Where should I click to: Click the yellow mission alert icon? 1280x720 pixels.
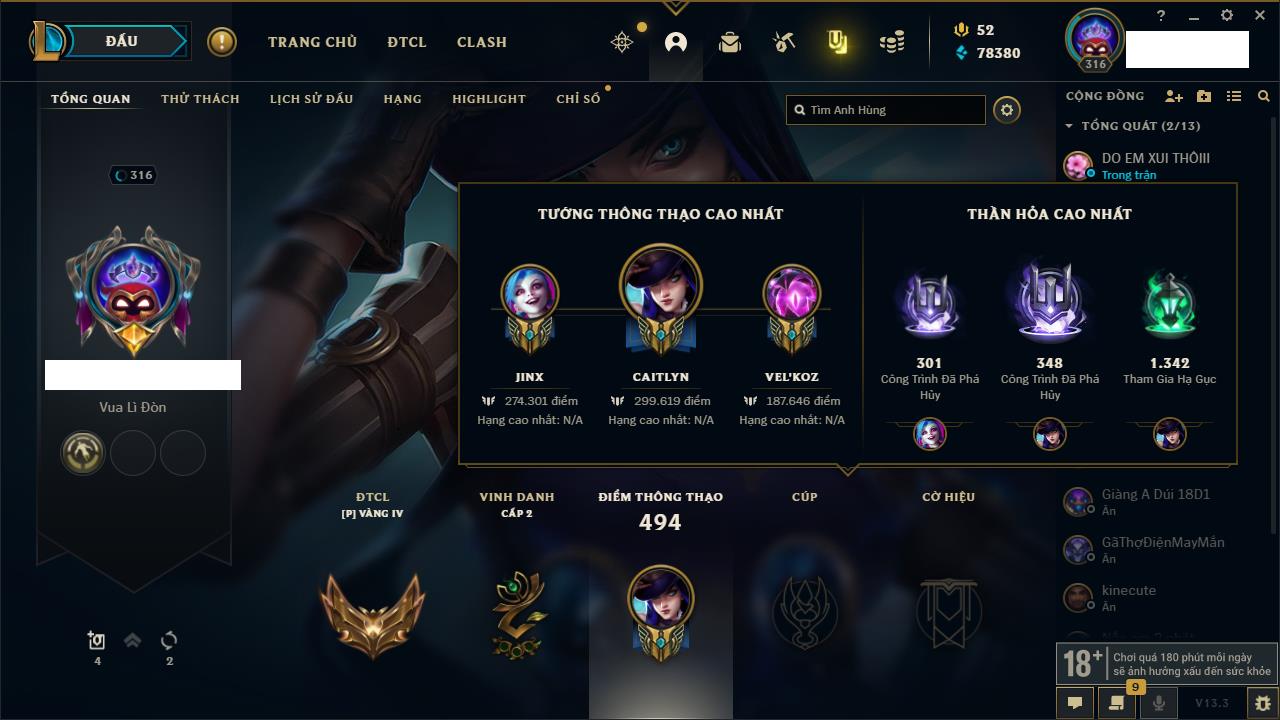pyautogui.click(x=222, y=42)
